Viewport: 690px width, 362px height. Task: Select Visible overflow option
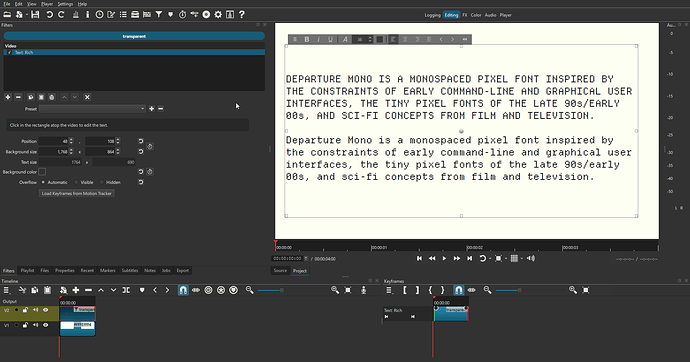coord(77,182)
